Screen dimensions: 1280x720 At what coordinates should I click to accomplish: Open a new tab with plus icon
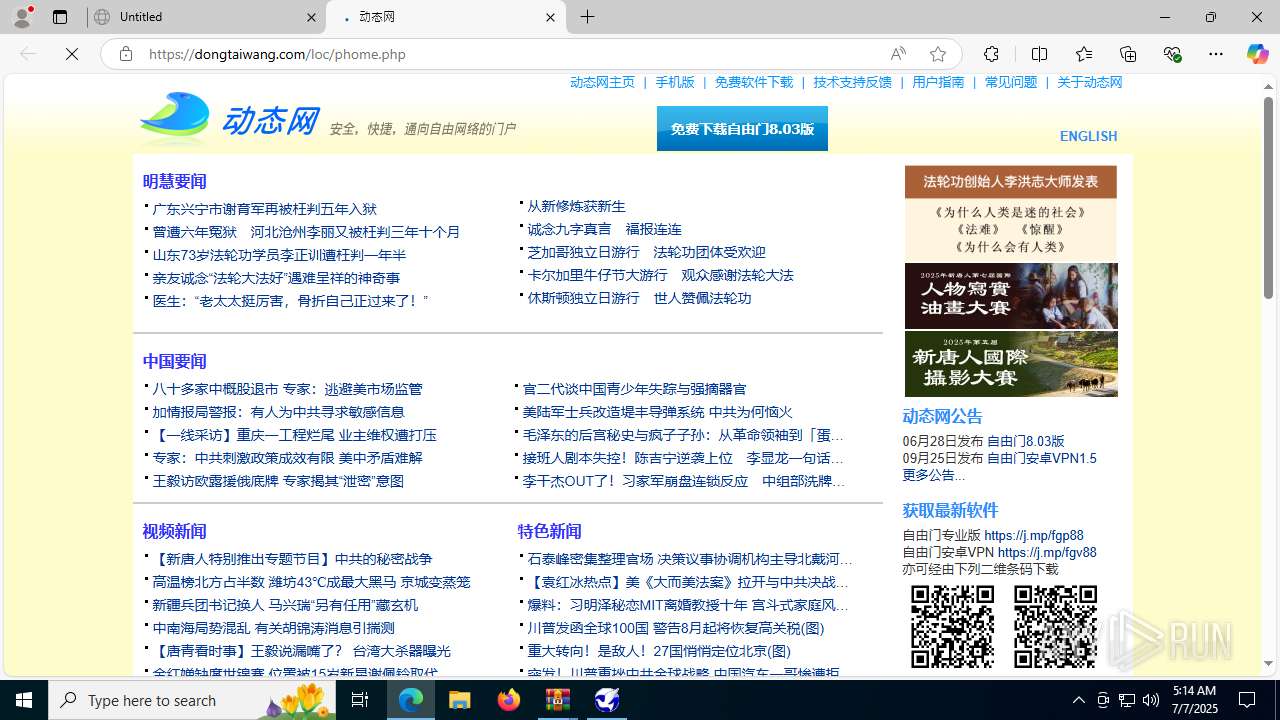[x=588, y=17]
